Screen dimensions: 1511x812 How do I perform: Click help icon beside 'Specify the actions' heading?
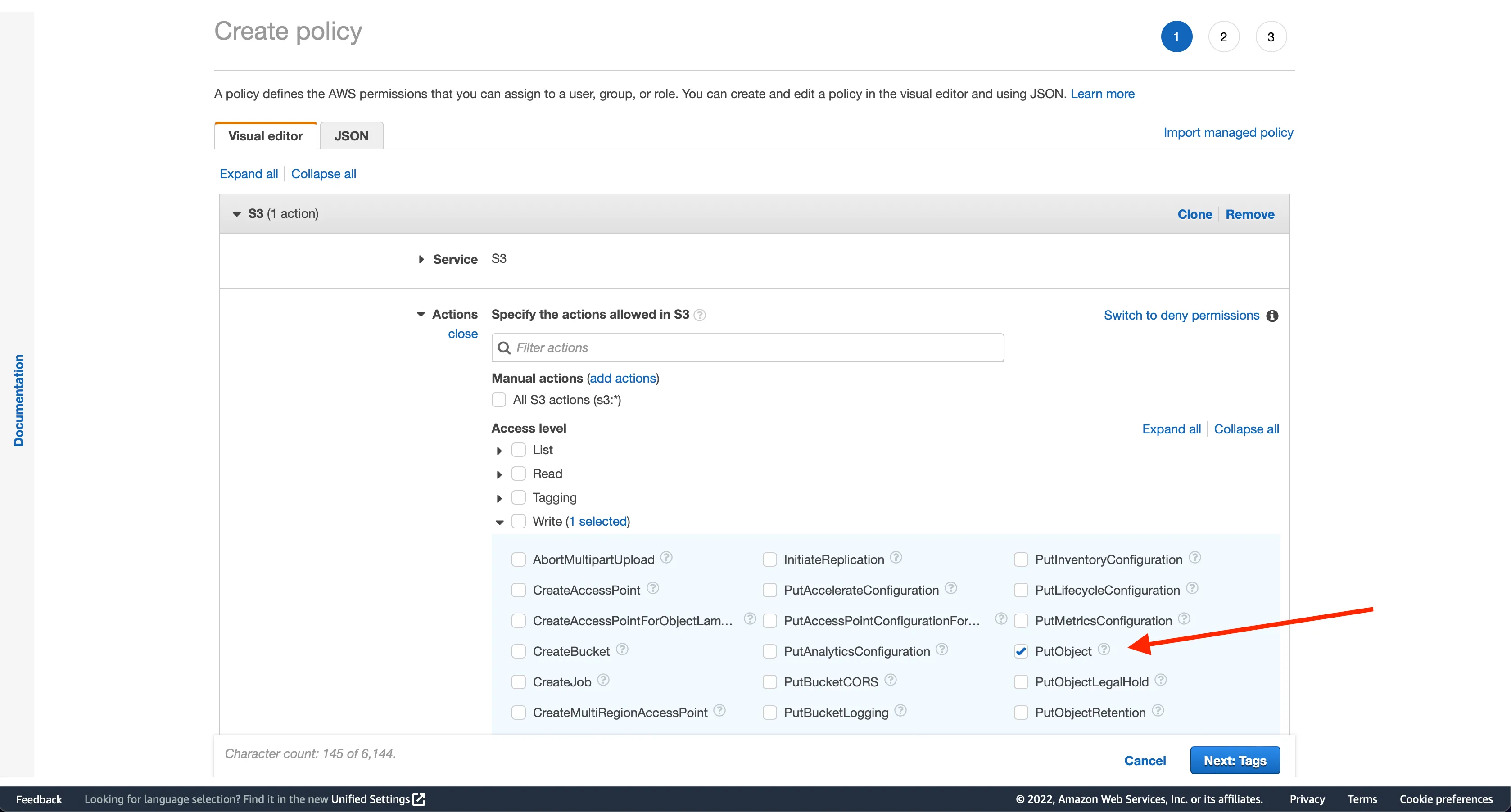699,315
